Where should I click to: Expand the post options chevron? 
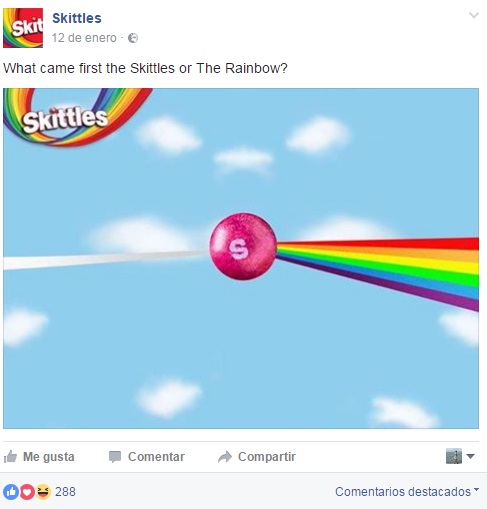[x=474, y=15]
